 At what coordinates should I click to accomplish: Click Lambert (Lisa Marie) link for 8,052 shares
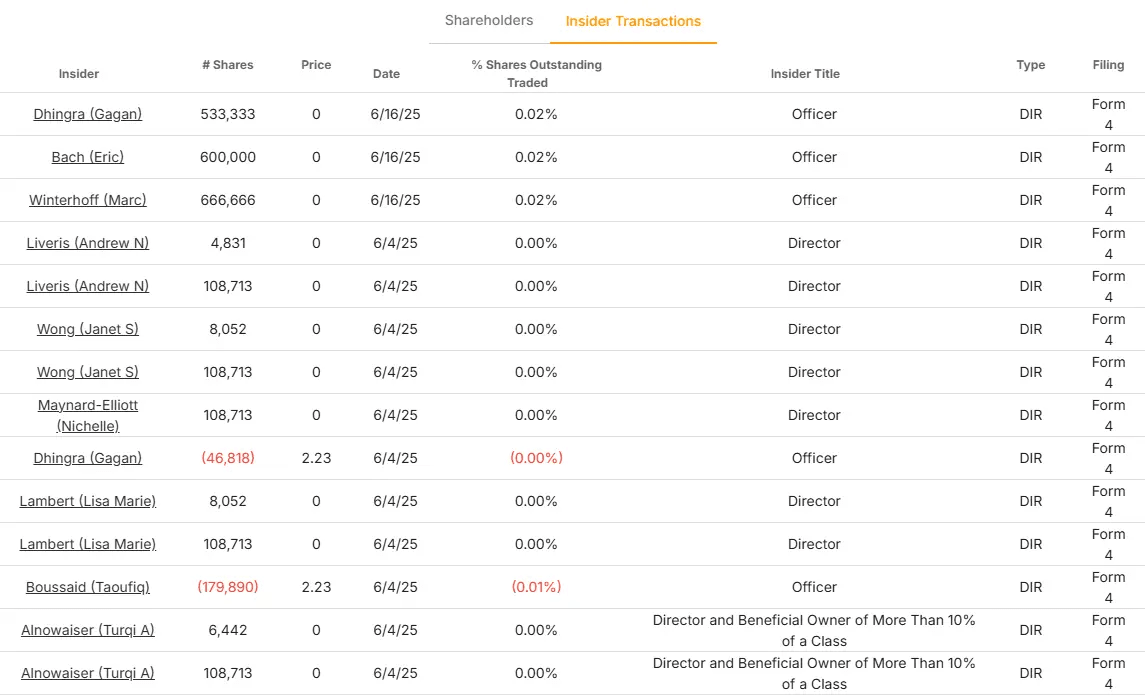click(88, 501)
